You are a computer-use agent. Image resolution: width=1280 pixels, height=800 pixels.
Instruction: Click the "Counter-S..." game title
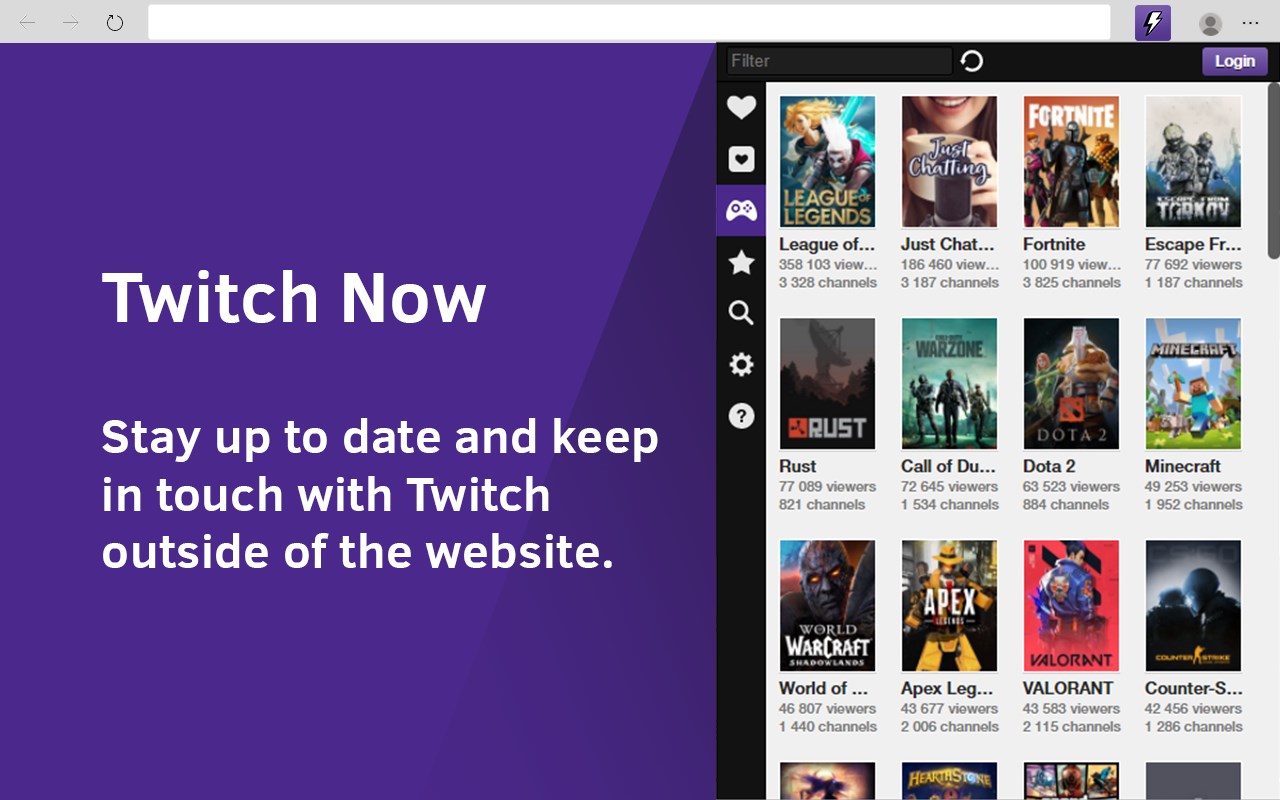[1194, 688]
